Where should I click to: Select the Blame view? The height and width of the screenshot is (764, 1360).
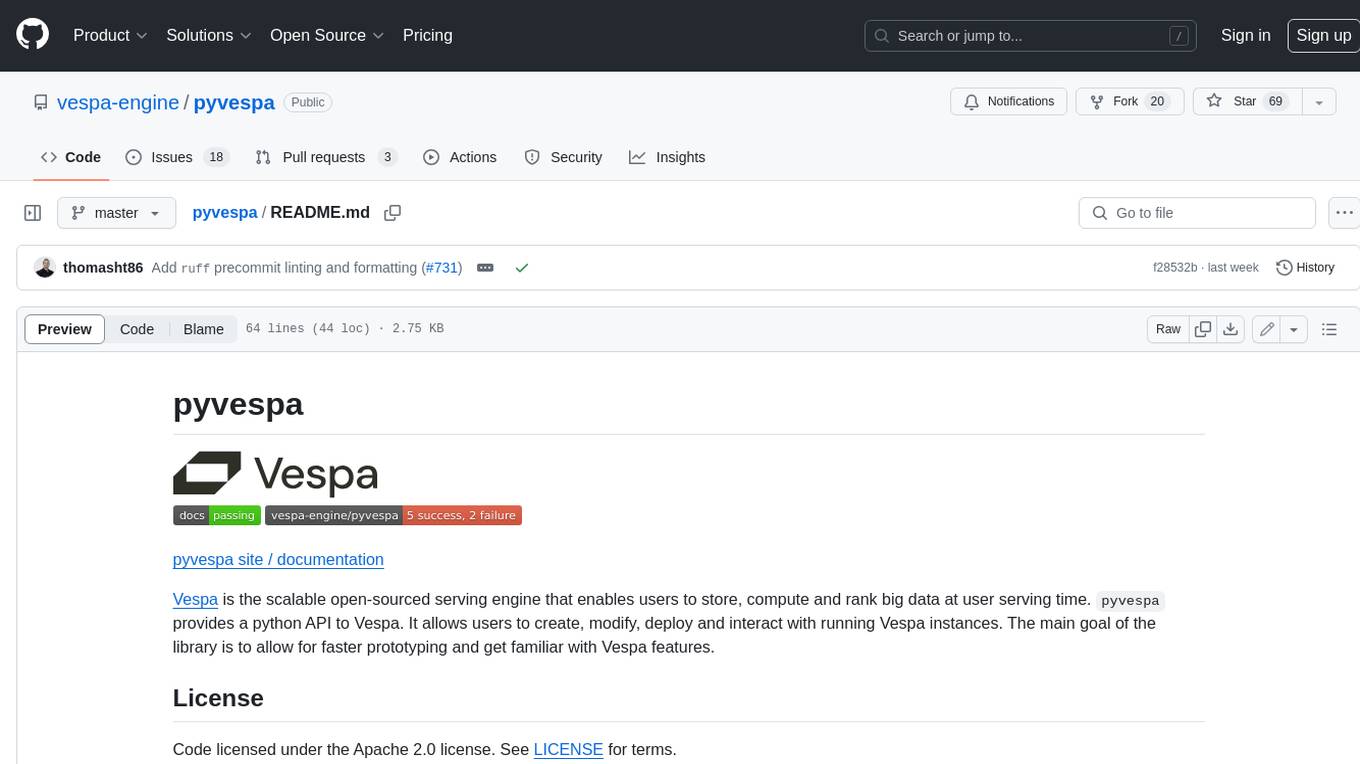point(203,329)
